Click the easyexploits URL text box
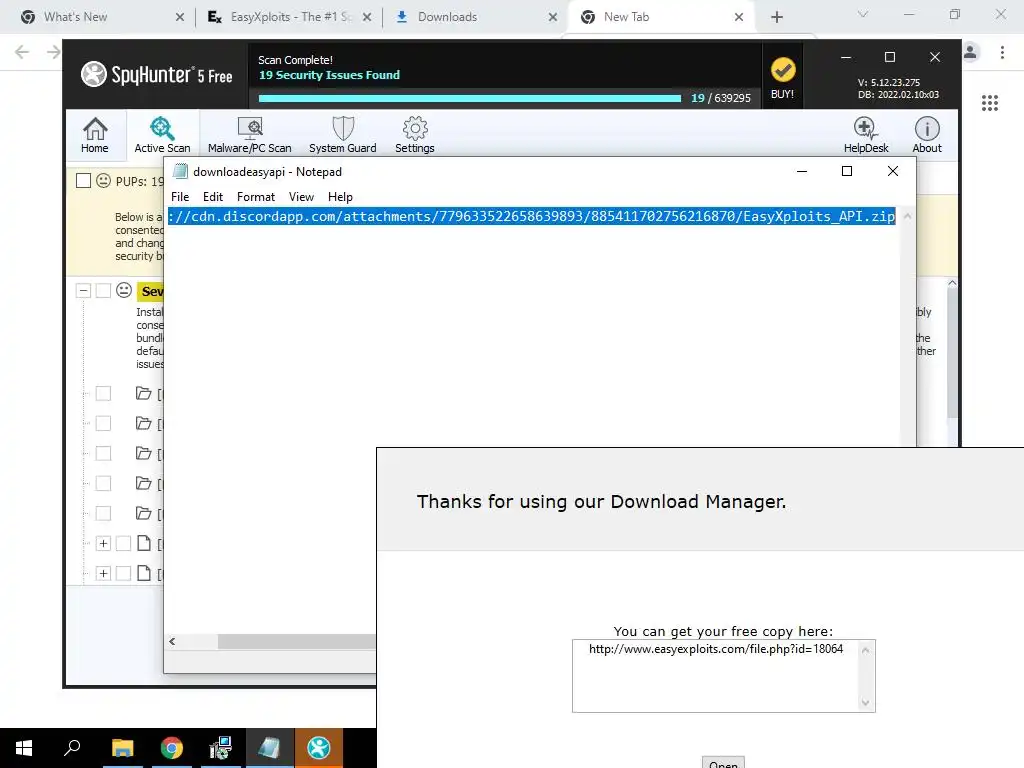 click(x=724, y=676)
